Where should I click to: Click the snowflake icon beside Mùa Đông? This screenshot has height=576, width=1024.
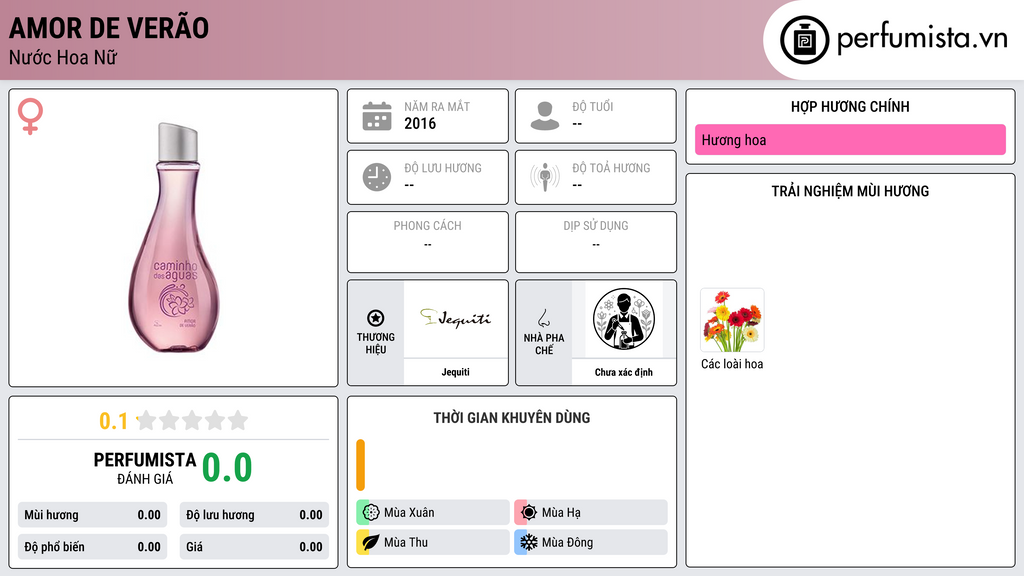pos(528,542)
